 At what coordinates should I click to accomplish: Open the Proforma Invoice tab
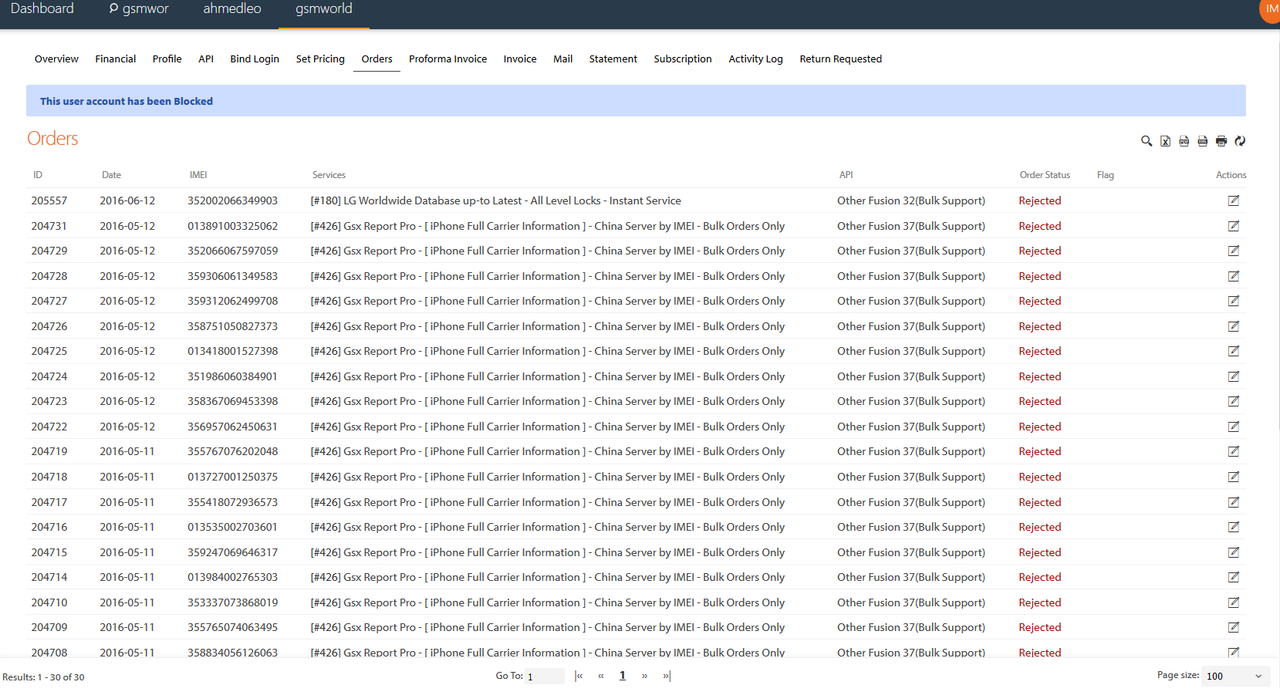point(448,59)
